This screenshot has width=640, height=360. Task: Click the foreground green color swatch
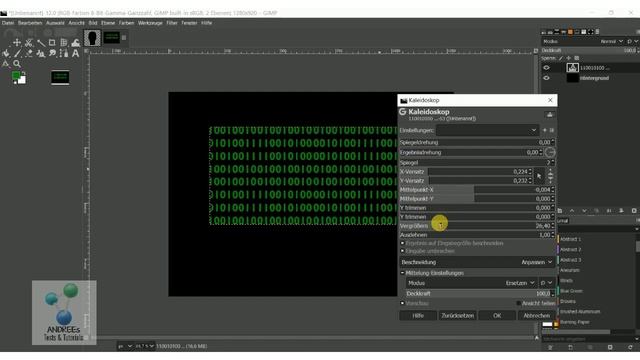click(16, 76)
